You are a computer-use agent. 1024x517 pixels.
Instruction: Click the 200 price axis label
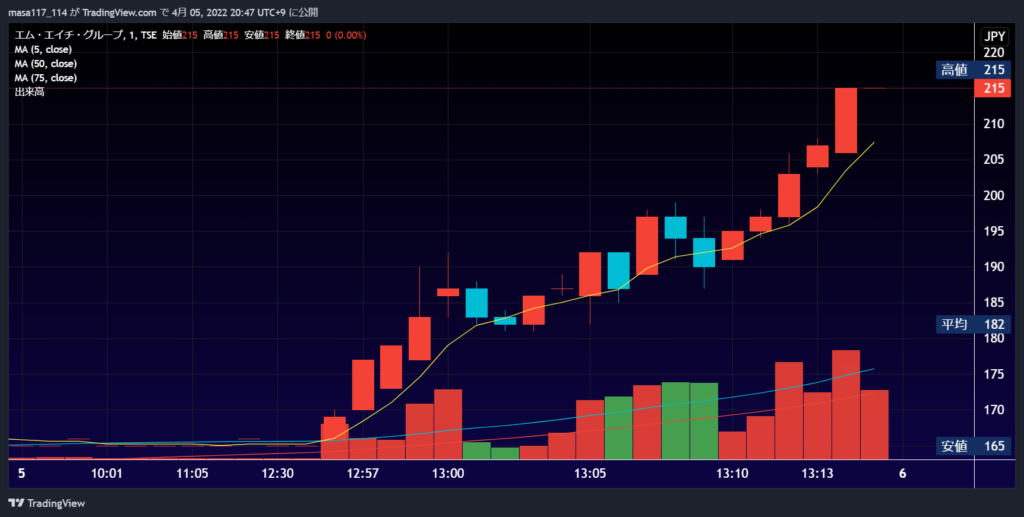994,196
